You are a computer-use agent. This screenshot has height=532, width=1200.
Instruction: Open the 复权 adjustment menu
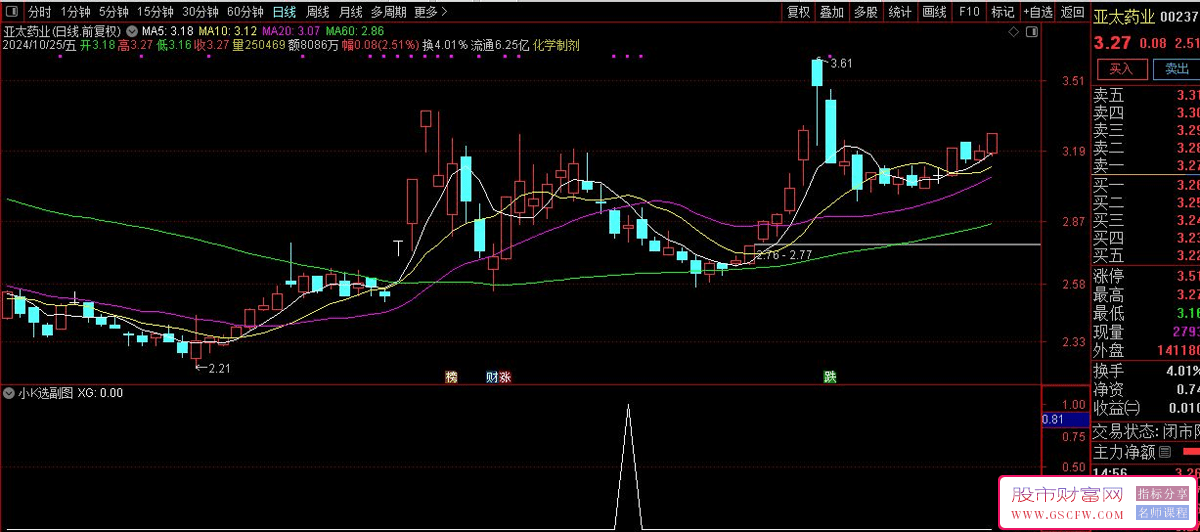tap(798, 12)
